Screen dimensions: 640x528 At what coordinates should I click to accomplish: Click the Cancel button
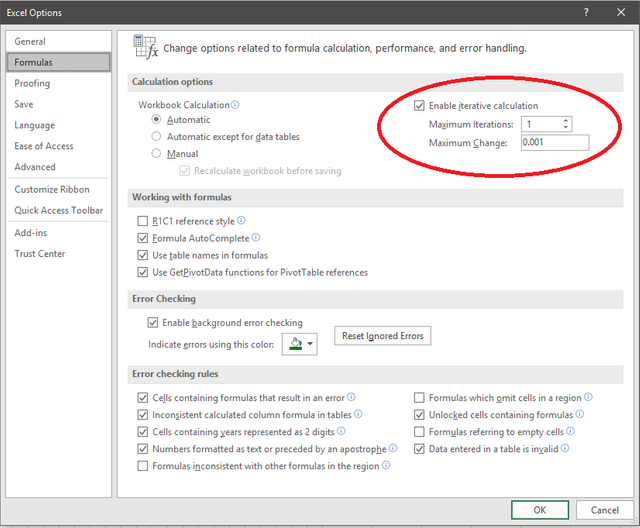pyautogui.click(x=604, y=510)
